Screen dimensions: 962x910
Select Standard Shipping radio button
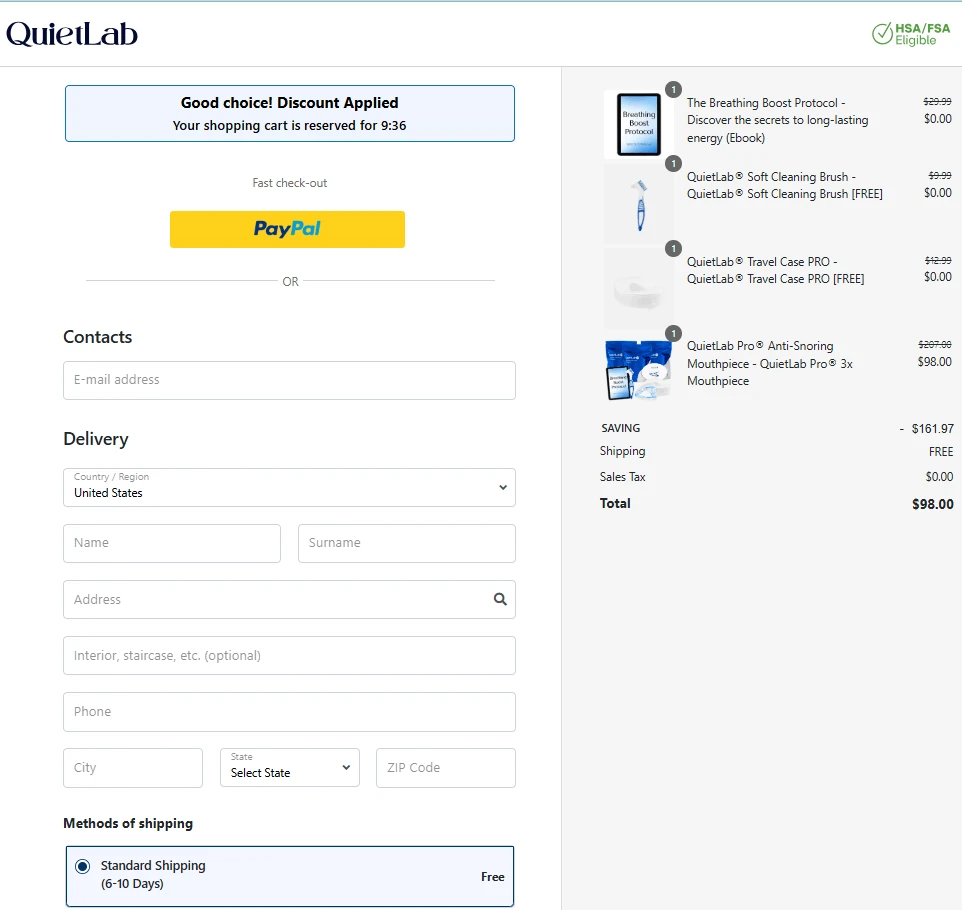pos(82,866)
